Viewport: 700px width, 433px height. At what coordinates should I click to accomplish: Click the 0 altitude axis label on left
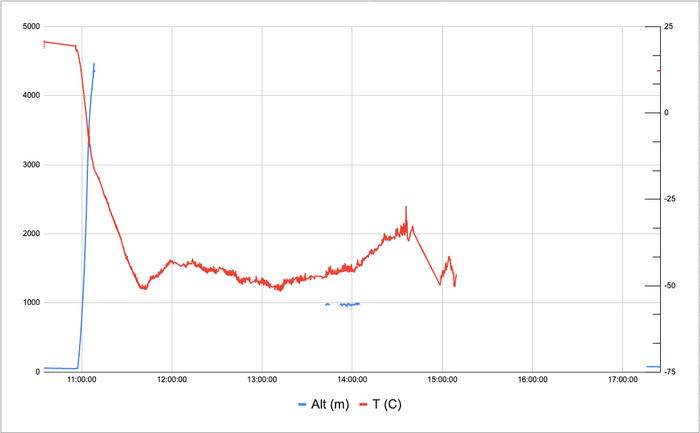[38, 372]
